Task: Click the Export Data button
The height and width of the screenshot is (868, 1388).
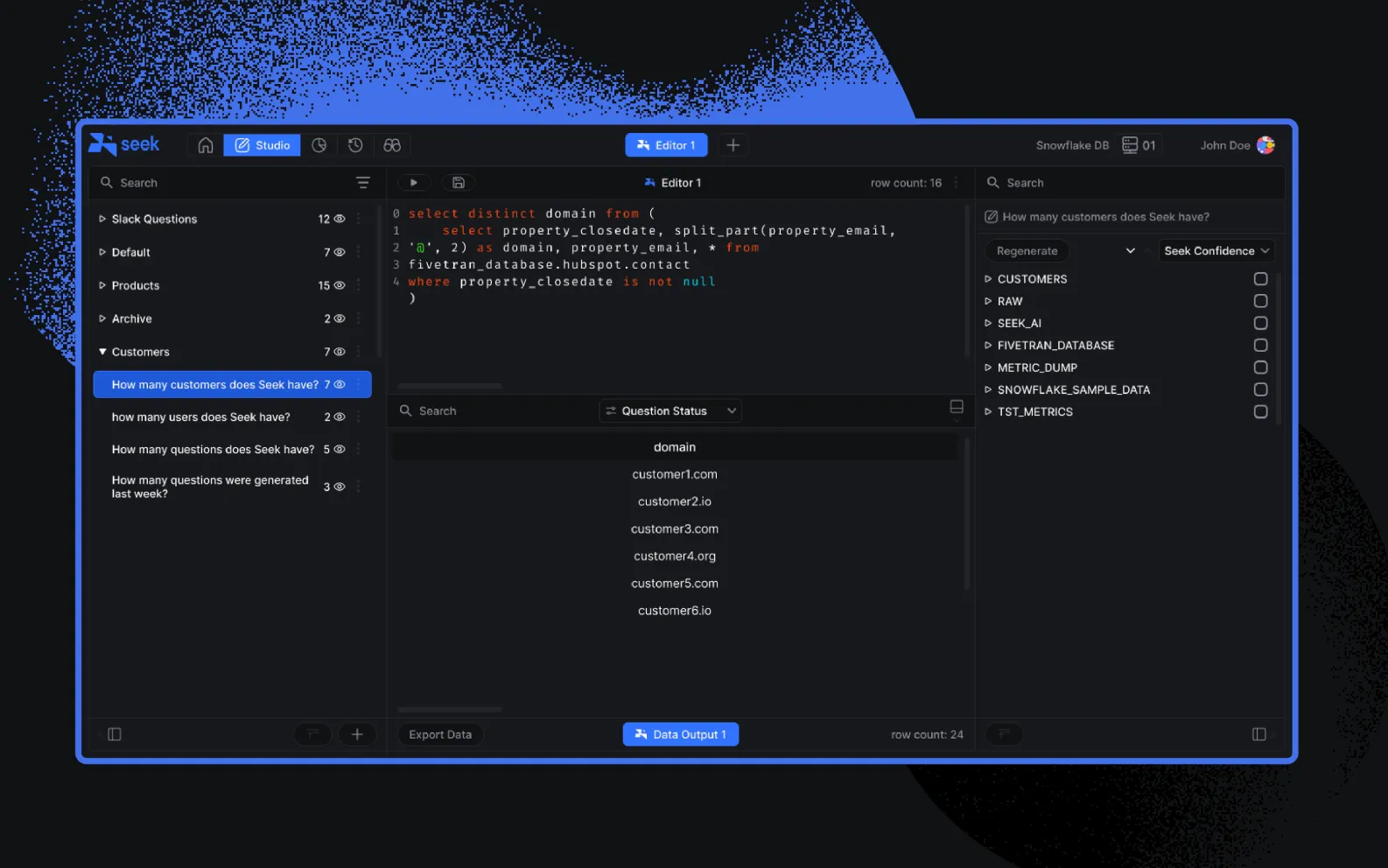Action: point(440,734)
